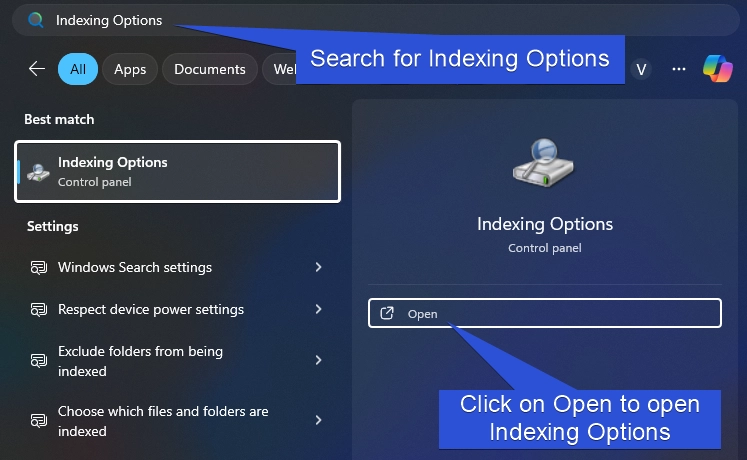Click the Indexing Options title in preview pane
This screenshot has height=460, width=747.
(x=545, y=224)
